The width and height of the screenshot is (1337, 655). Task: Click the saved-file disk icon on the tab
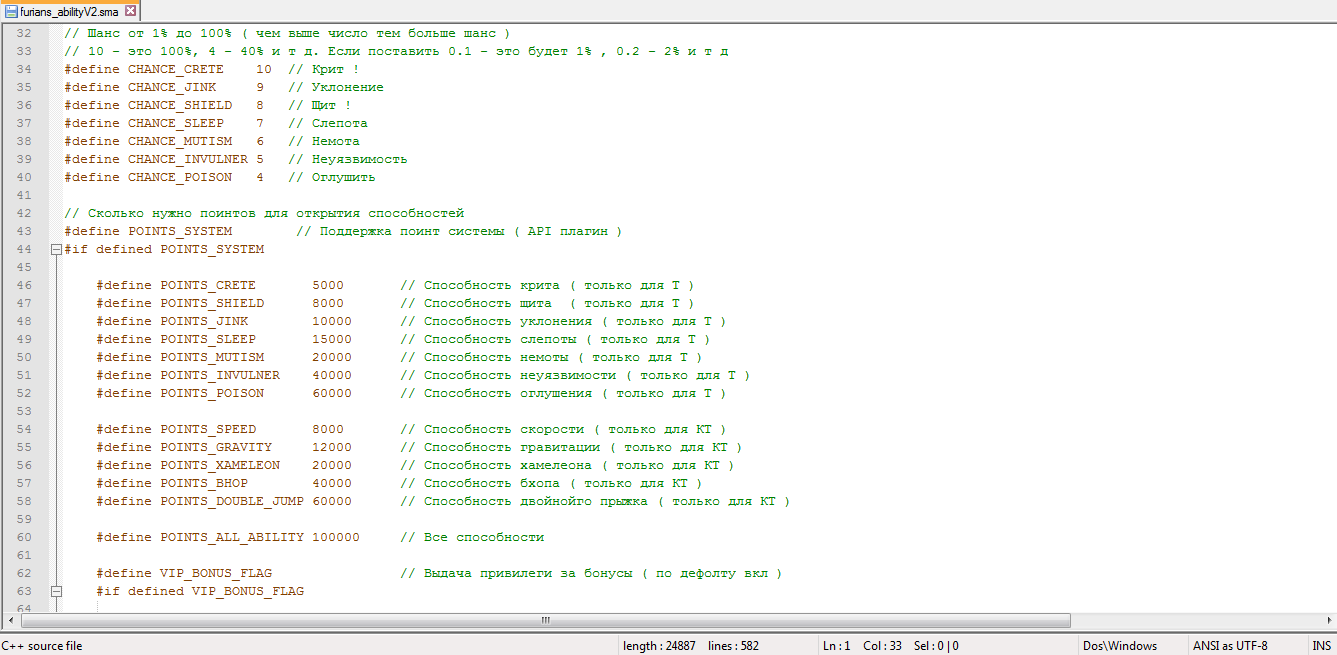11,11
